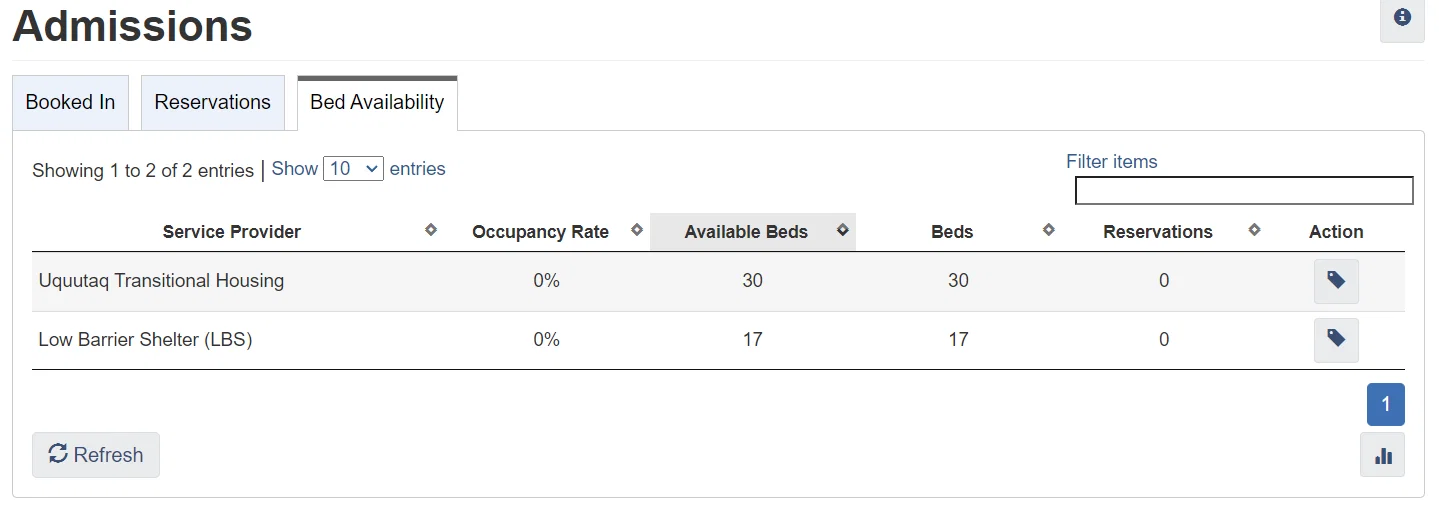Image resolution: width=1439 pixels, height=508 pixels.
Task: Click the info icon at top right
Action: [1402, 17]
